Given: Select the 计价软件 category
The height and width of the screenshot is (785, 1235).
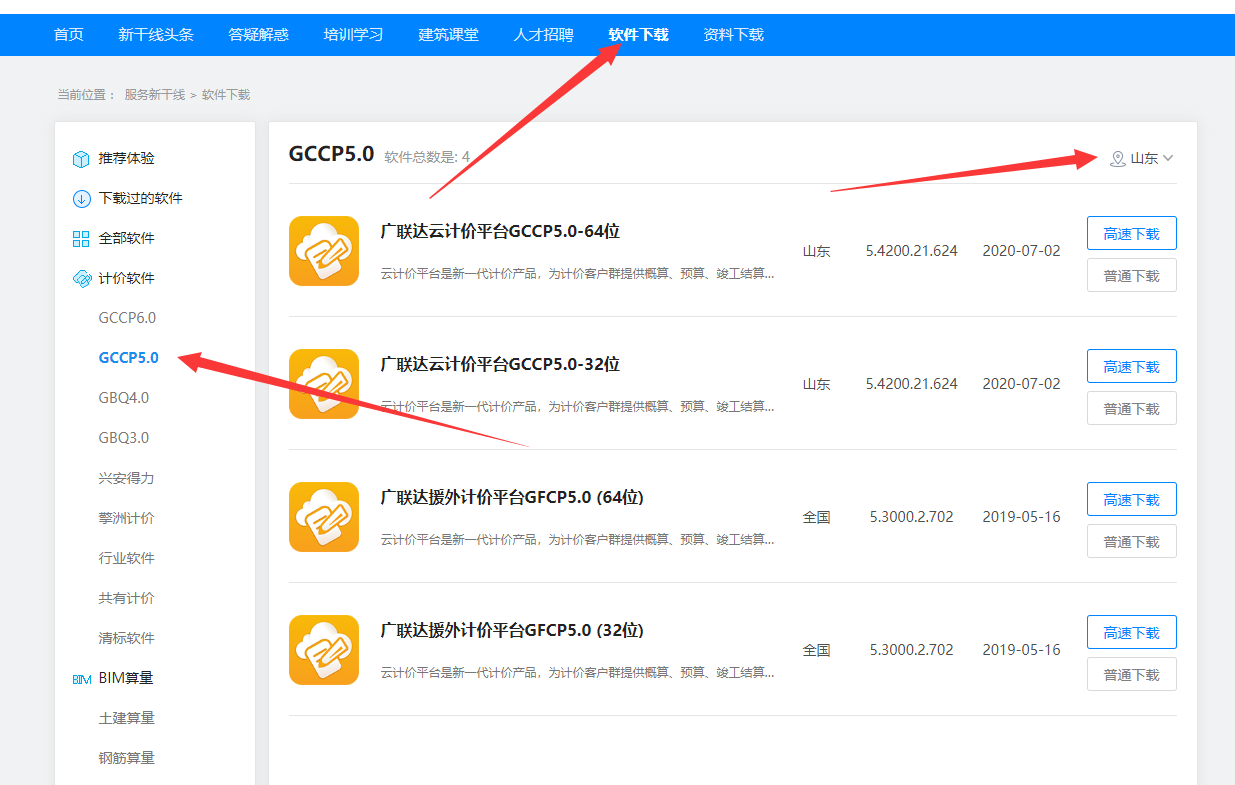Looking at the screenshot, I should click(x=127, y=278).
